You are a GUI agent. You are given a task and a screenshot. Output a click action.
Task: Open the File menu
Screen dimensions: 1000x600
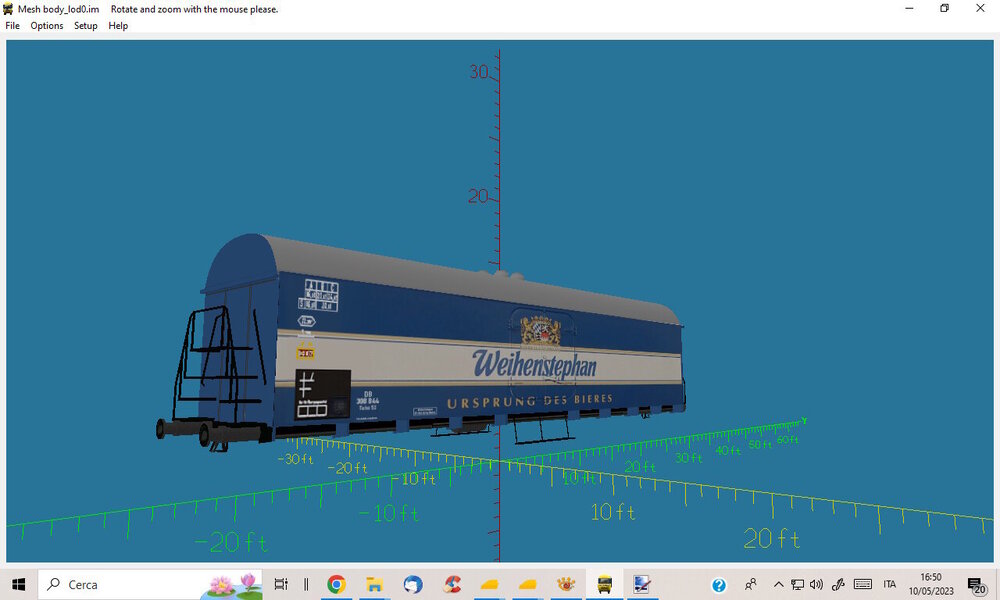coord(13,26)
